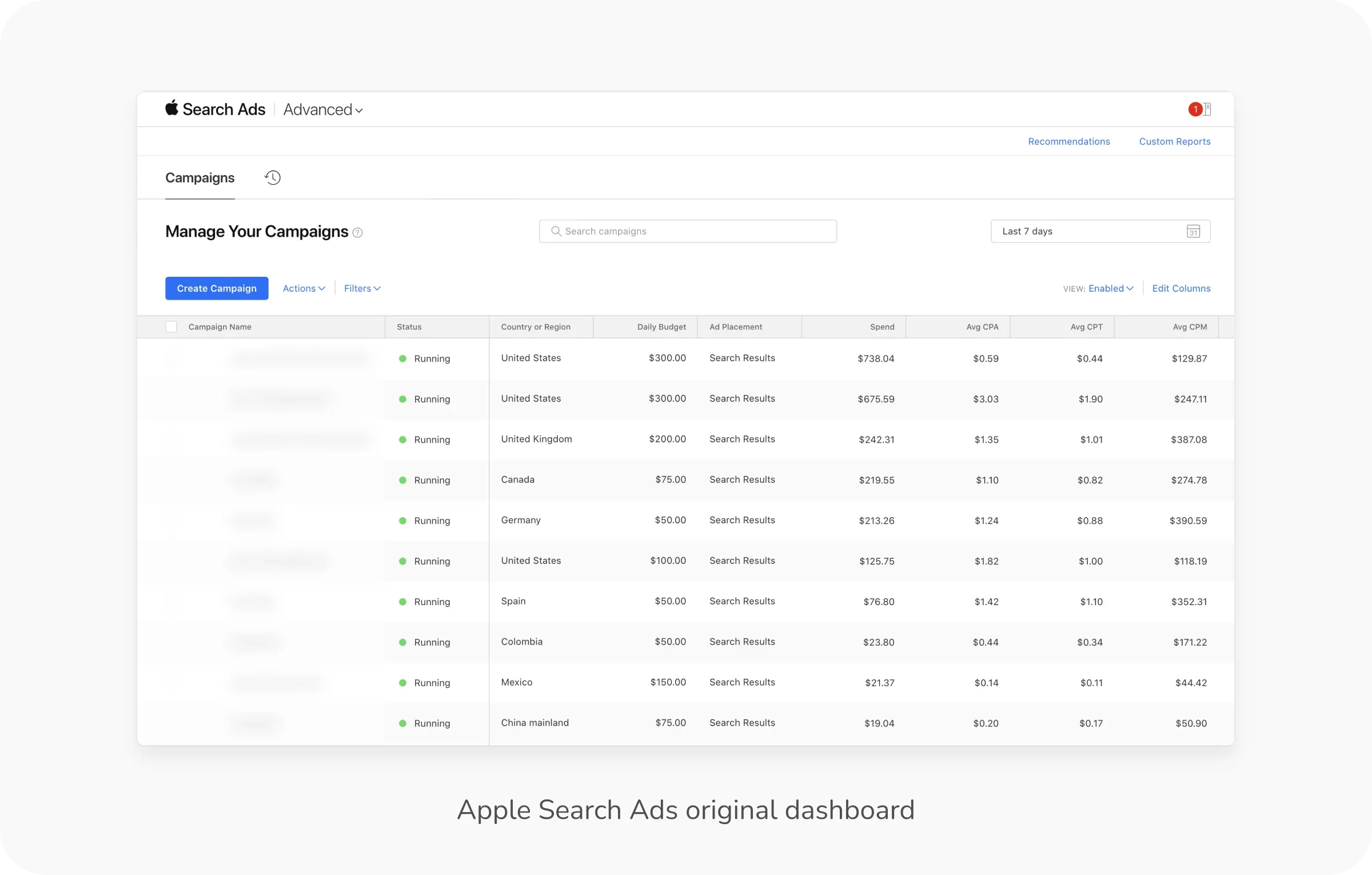Click the Create Campaign button
This screenshot has height=875, width=1372.
tap(217, 288)
